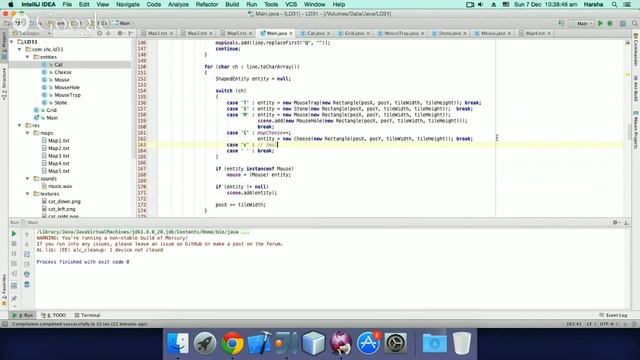
Task: Toggle the Terminal tool window button
Action: (x=87, y=315)
